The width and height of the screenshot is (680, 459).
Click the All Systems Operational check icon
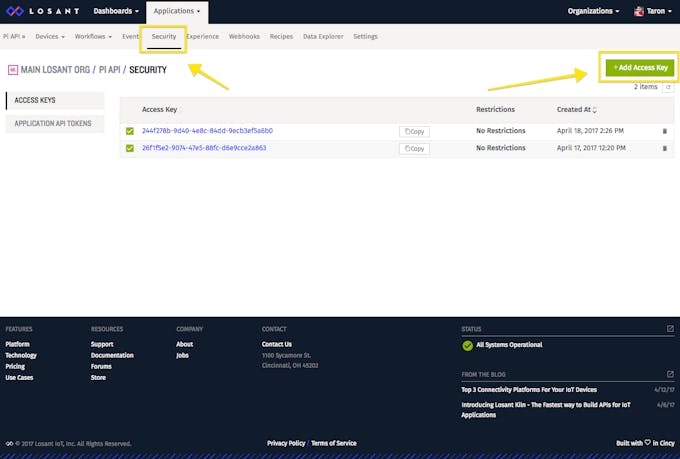coord(468,345)
